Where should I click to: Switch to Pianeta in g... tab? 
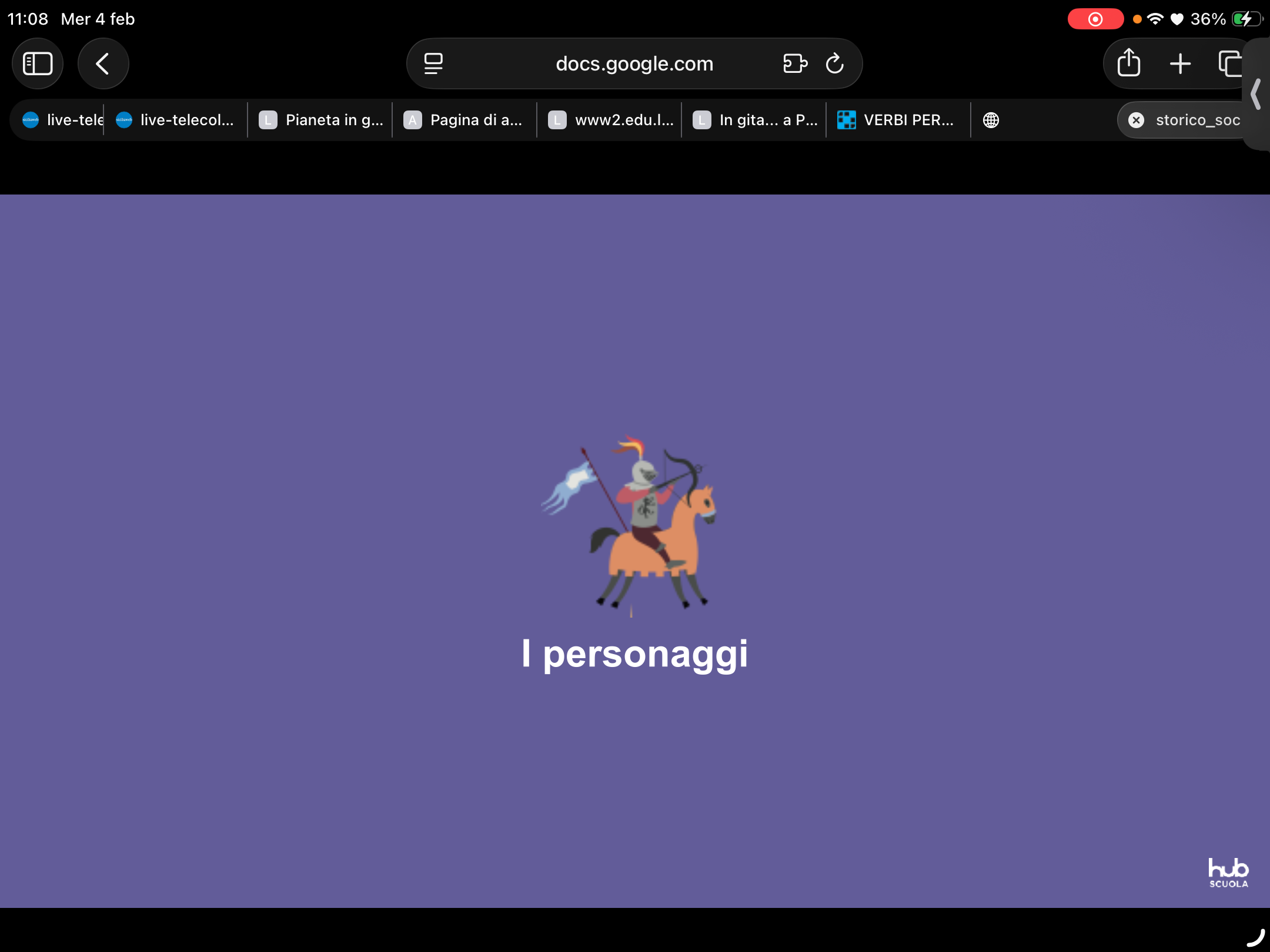tap(321, 120)
